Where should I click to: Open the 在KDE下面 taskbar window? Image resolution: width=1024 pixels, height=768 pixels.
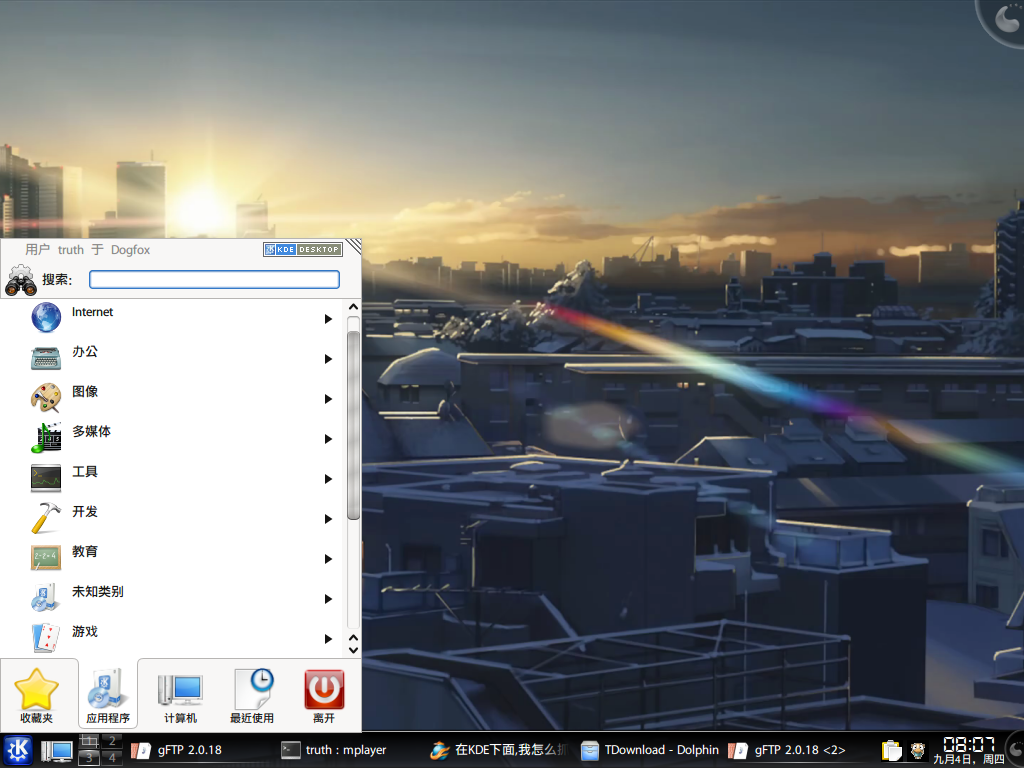pyautogui.click(x=500, y=750)
